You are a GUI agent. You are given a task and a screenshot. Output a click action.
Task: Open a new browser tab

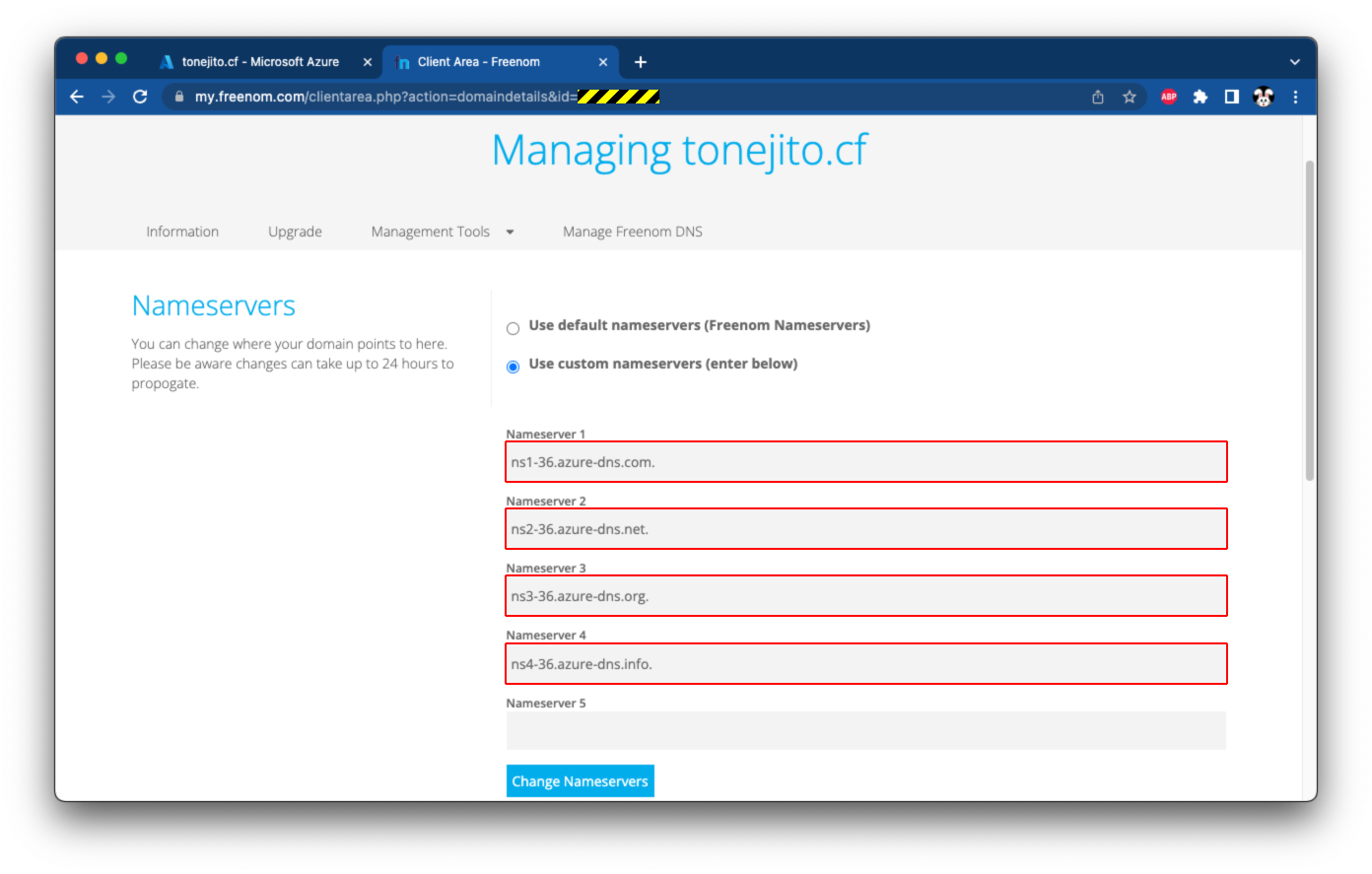pos(641,62)
